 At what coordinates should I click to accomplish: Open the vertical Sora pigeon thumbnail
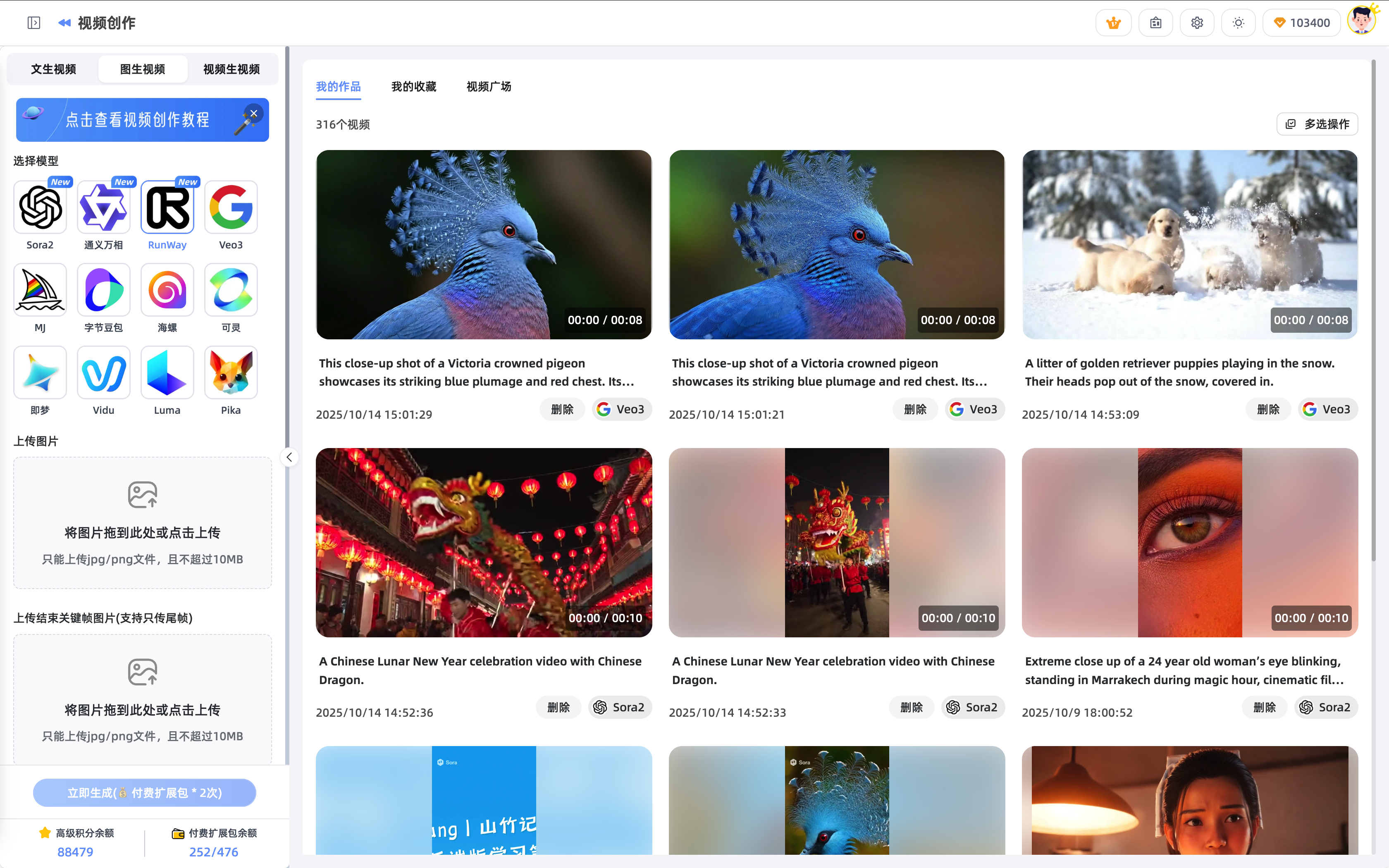[x=837, y=800]
